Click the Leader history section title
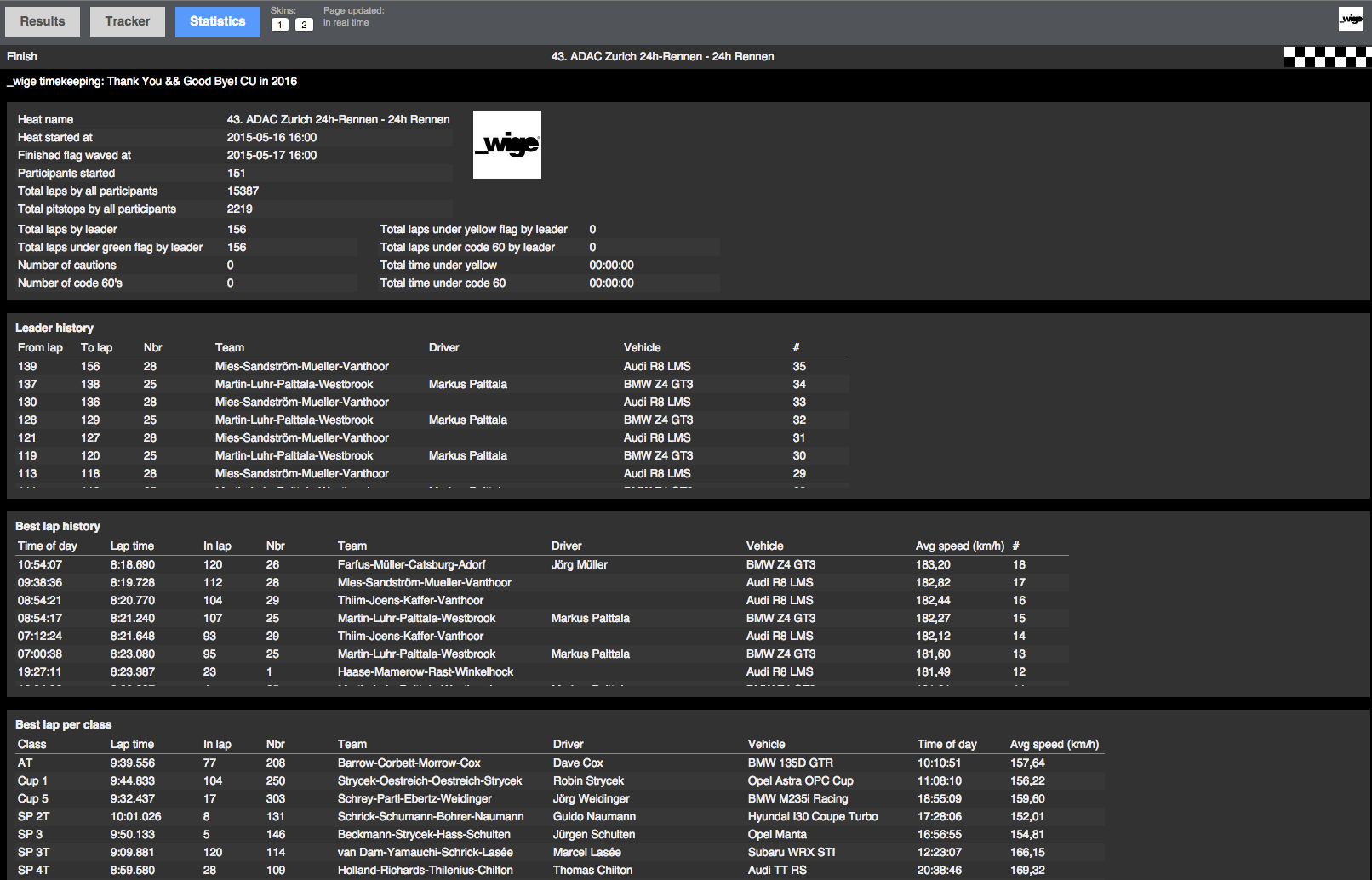Viewport: 1372px width, 880px height. 54,328
